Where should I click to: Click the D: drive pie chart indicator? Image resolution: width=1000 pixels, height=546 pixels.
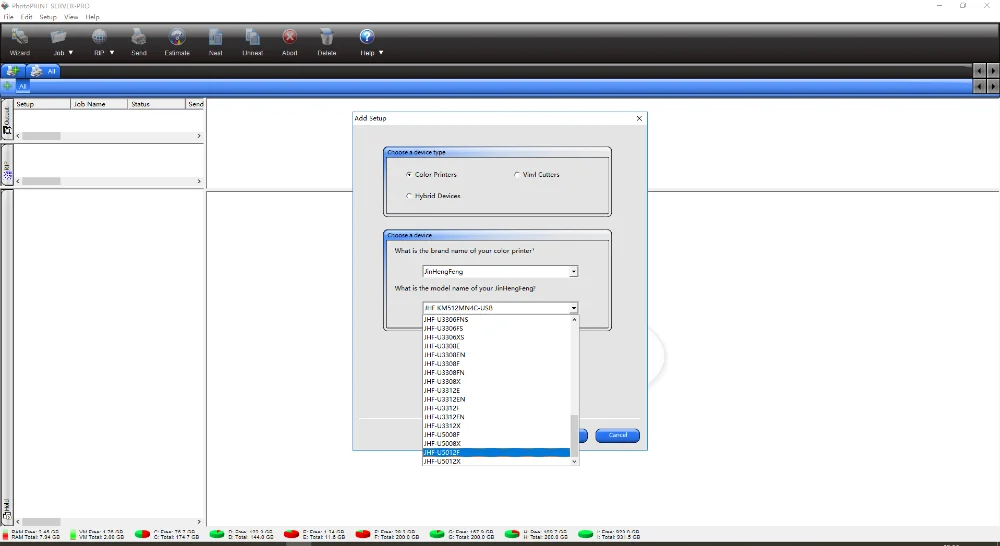click(217, 534)
